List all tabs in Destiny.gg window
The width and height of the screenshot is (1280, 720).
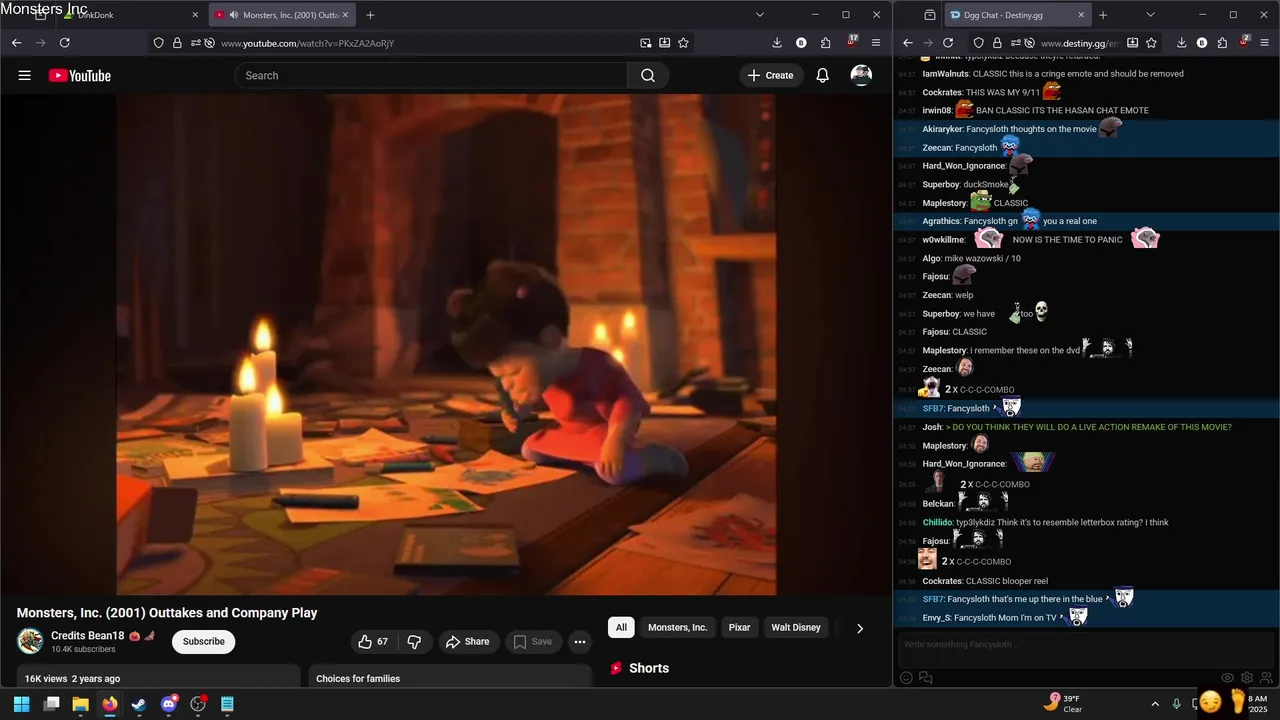coord(1150,15)
